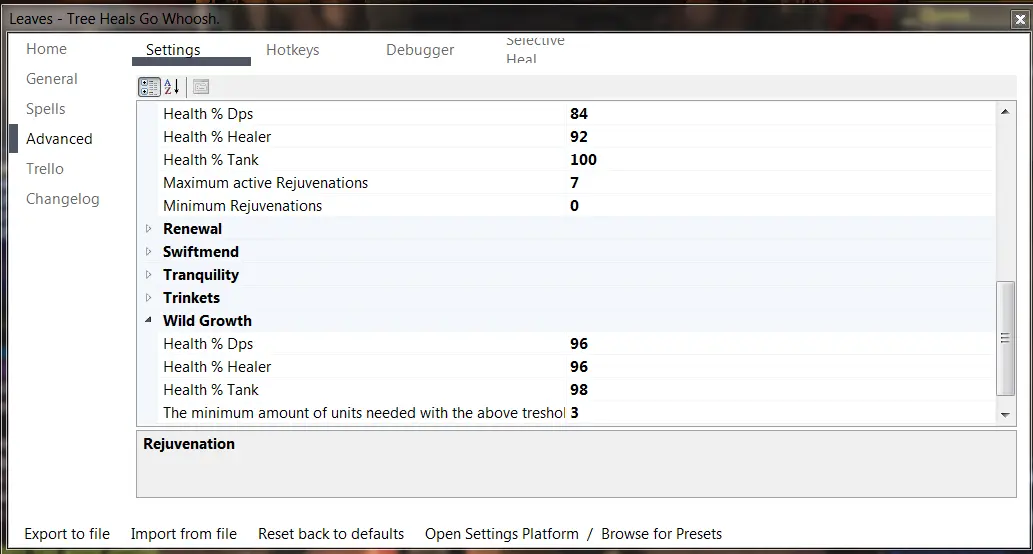Collapse the Wild Growth section
The height and width of the screenshot is (554, 1033).
tap(149, 321)
